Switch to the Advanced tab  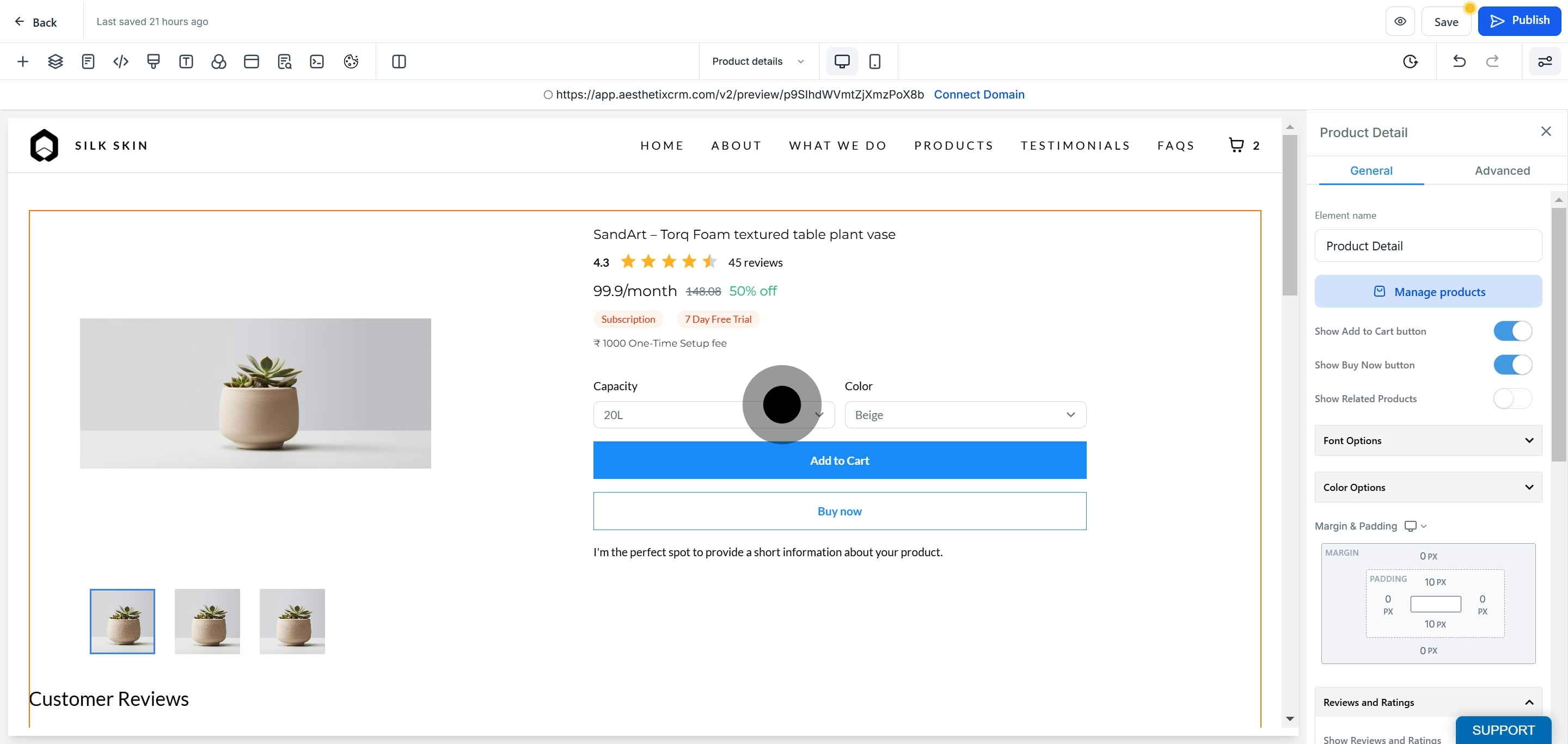pos(1502,170)
